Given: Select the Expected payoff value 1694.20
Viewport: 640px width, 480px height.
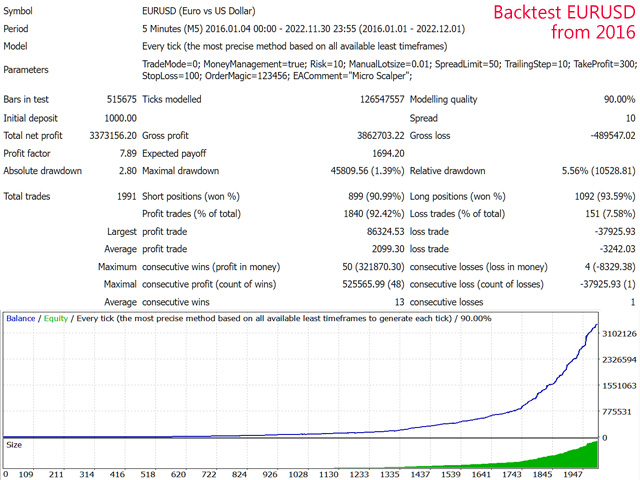Looking at the screenshot, I should [x=388, y=153].
